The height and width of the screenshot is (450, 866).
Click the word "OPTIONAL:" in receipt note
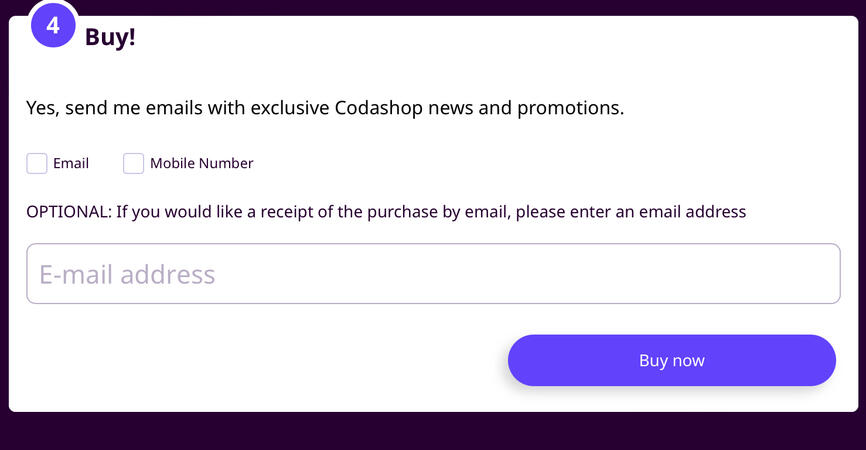click(68, 212)
